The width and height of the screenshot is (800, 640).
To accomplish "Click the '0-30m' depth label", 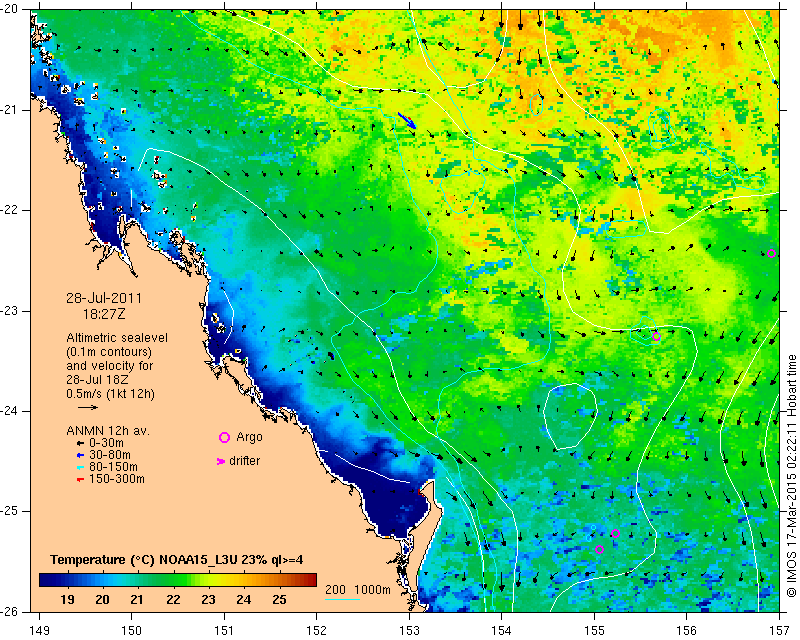I will (x=106, y=442).
